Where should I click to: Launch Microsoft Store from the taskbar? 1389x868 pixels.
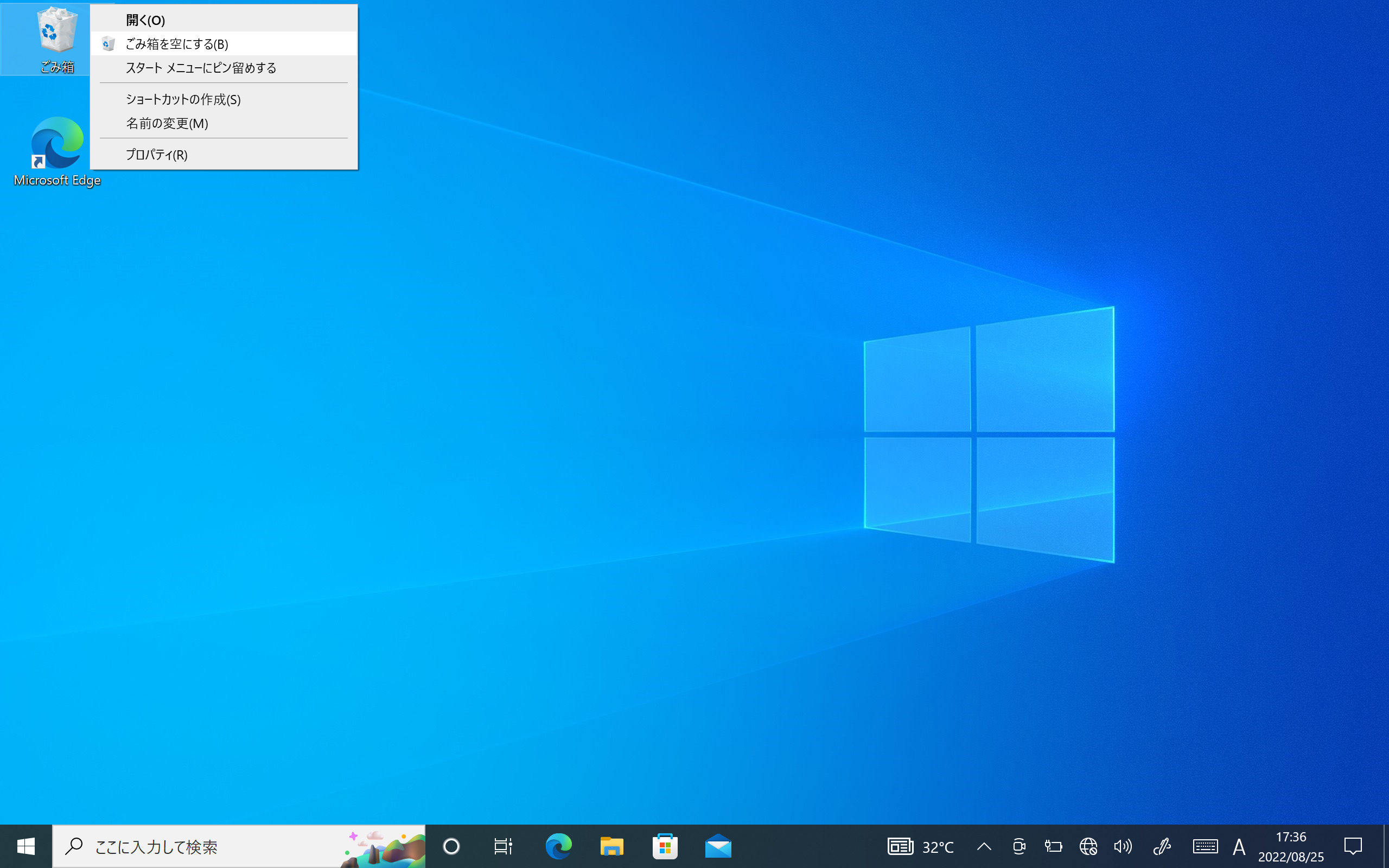pyautogui.click(x=665, y=846)
